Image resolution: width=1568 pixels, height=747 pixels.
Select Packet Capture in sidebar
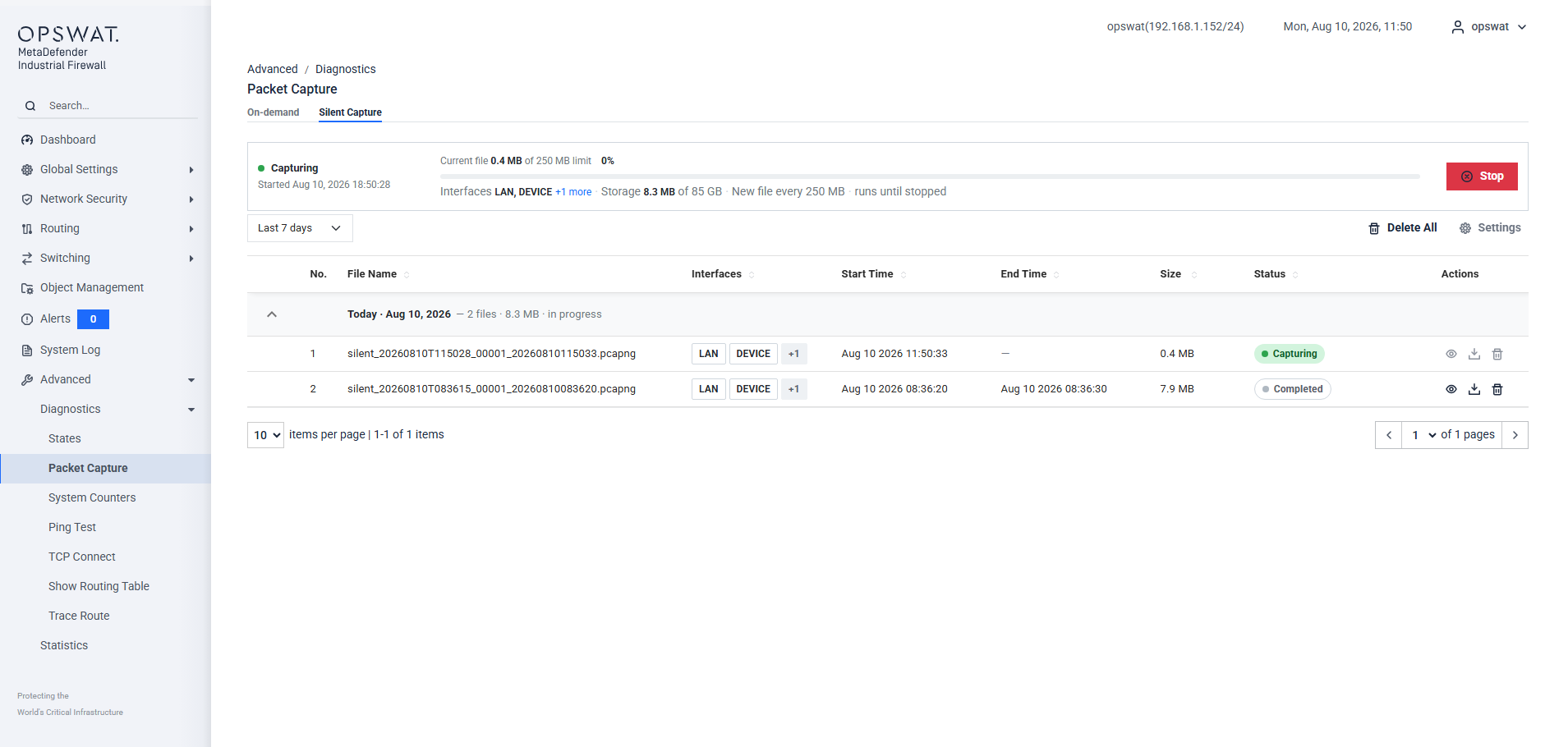point(105,468)
